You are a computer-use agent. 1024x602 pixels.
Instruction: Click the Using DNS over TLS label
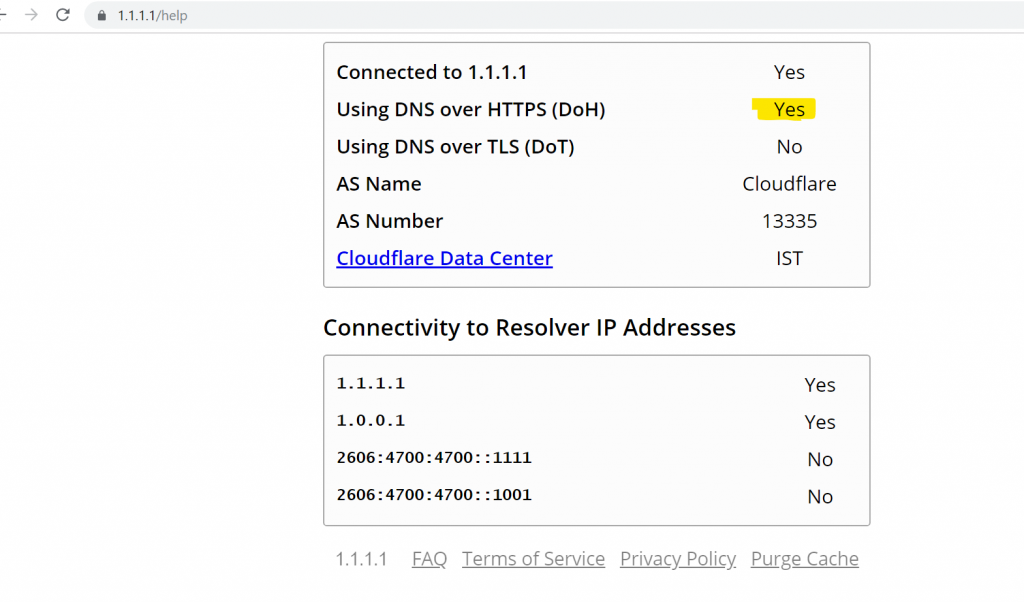pos(455,147)
